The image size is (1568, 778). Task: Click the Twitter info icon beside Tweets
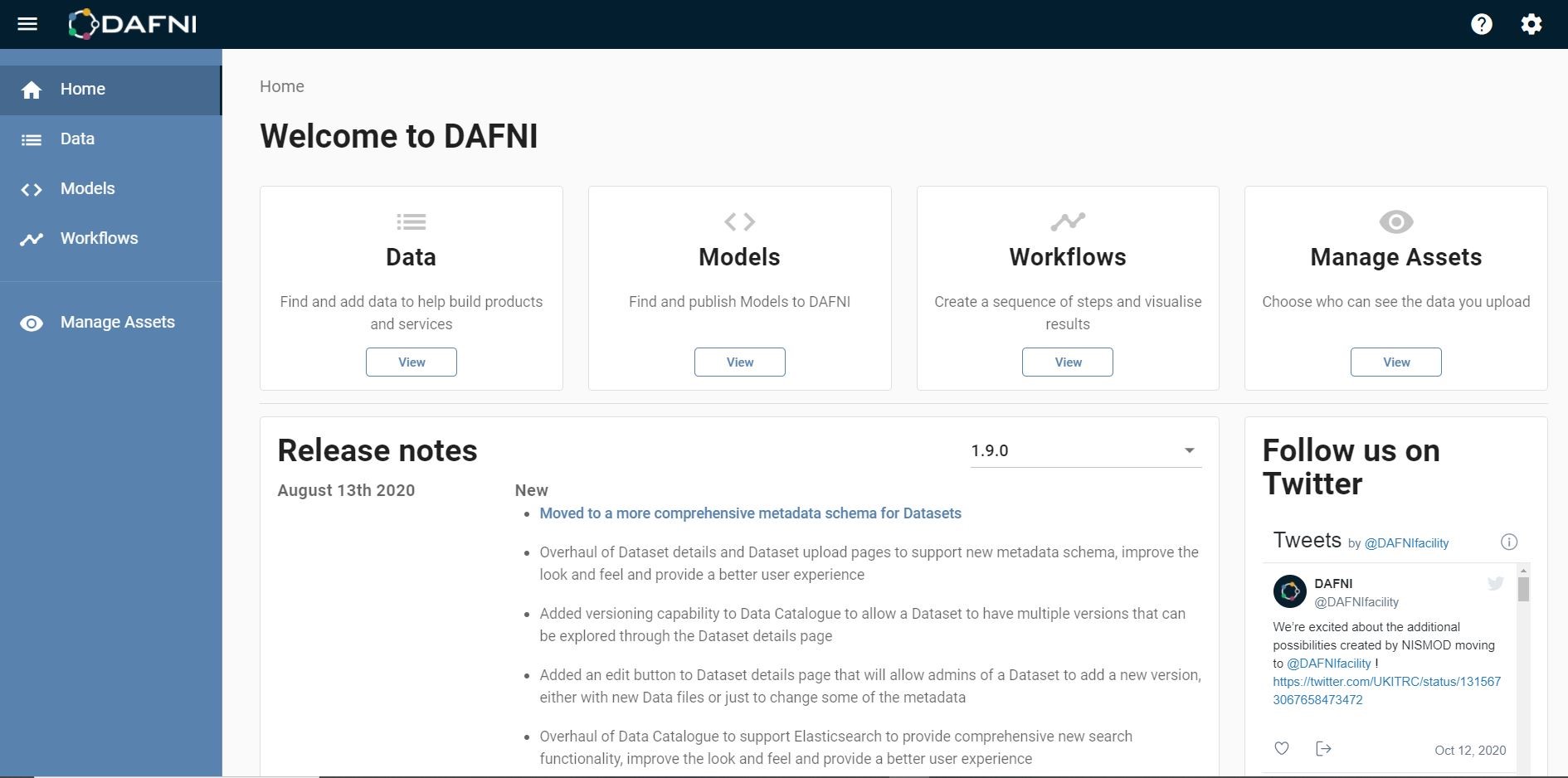click(x=1509, y=542)
